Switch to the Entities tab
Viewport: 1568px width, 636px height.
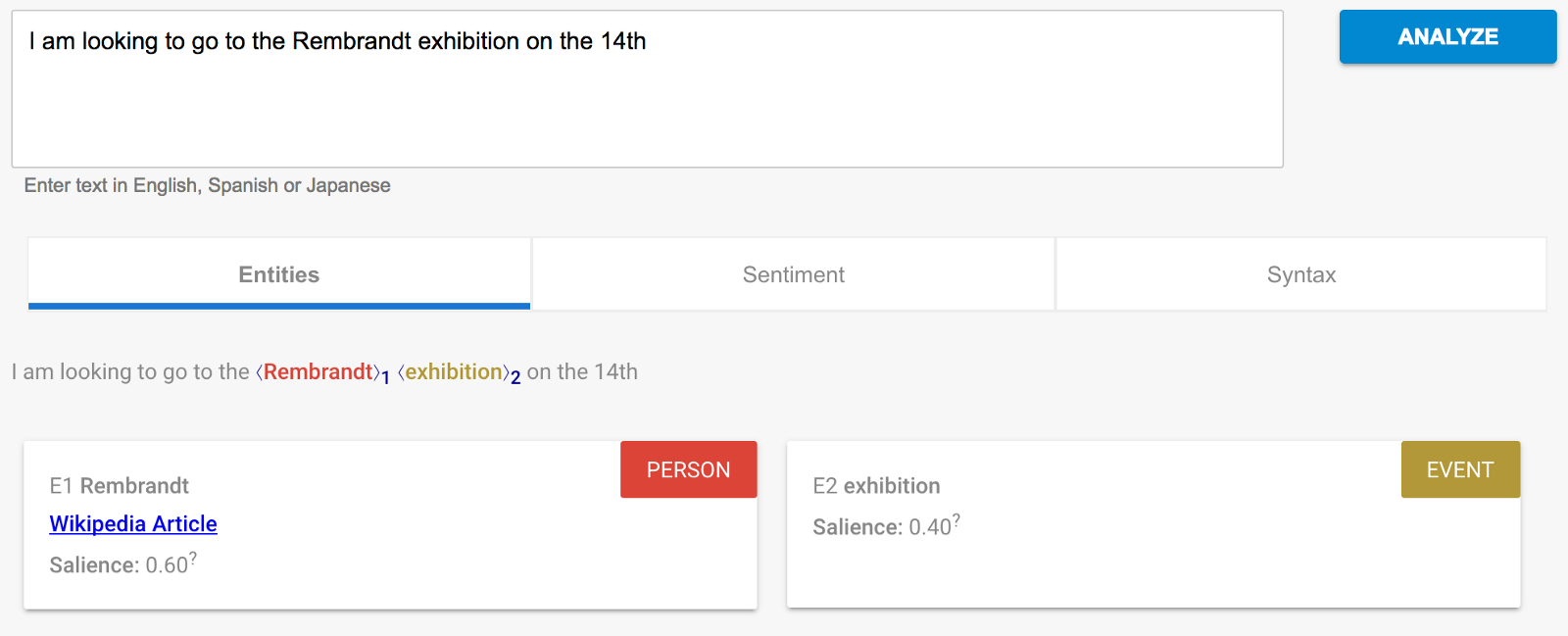pyautogui.click(x=279, y=275)
